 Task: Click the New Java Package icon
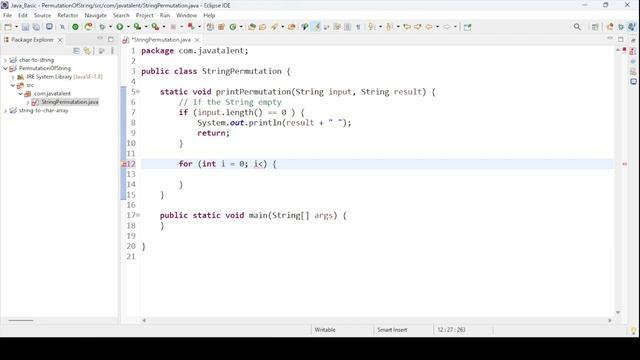pos(221,27)
